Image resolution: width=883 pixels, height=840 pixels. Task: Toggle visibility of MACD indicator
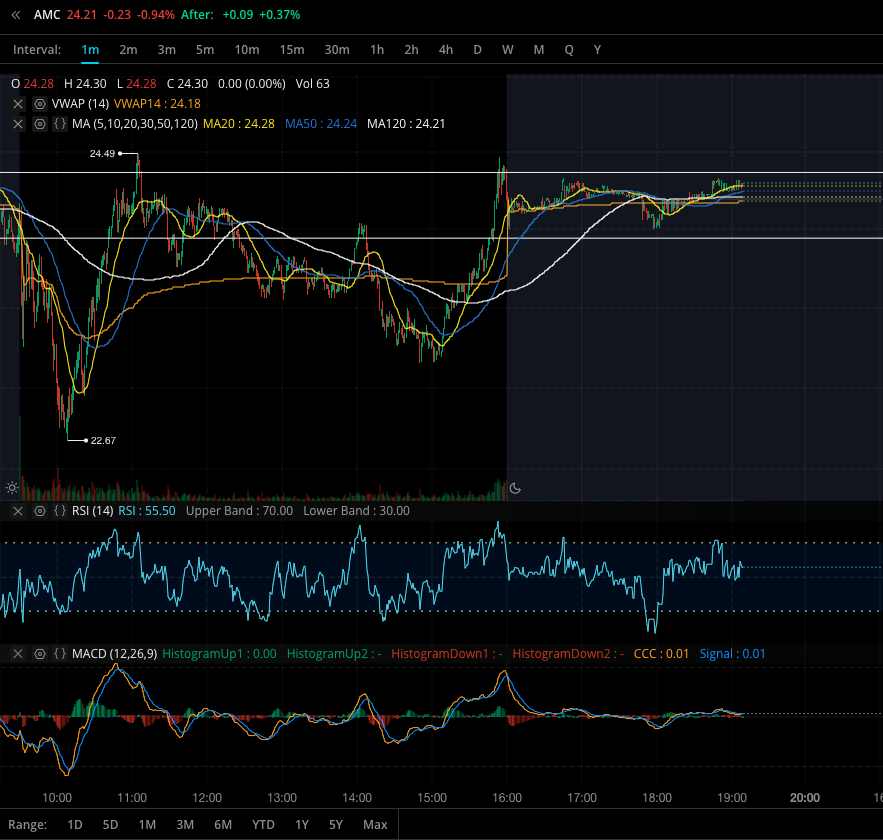coord(39,654)
